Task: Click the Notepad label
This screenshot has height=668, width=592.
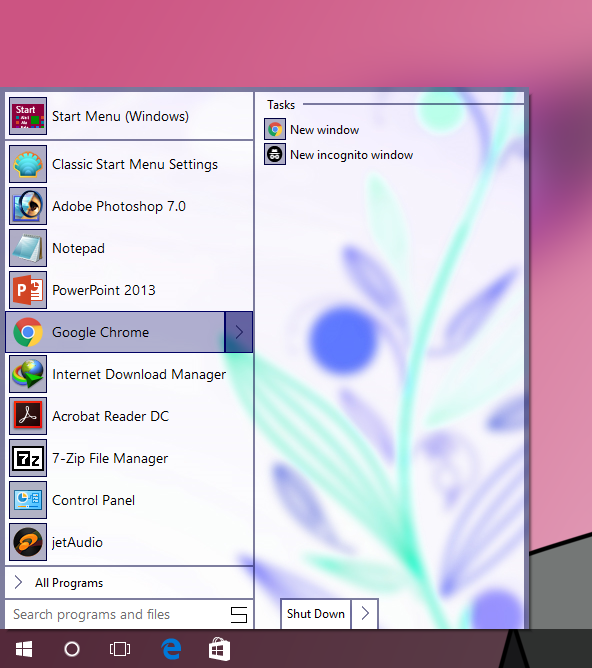Action: pos(78,248)
